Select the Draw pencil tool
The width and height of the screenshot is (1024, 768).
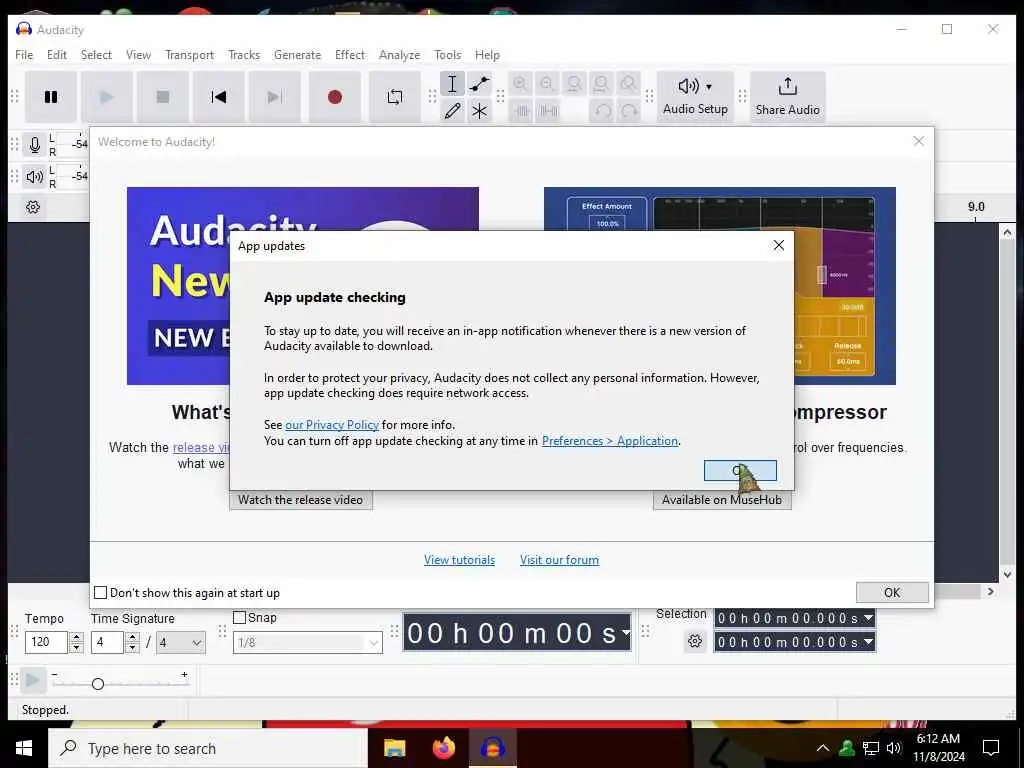pos(452,111)
